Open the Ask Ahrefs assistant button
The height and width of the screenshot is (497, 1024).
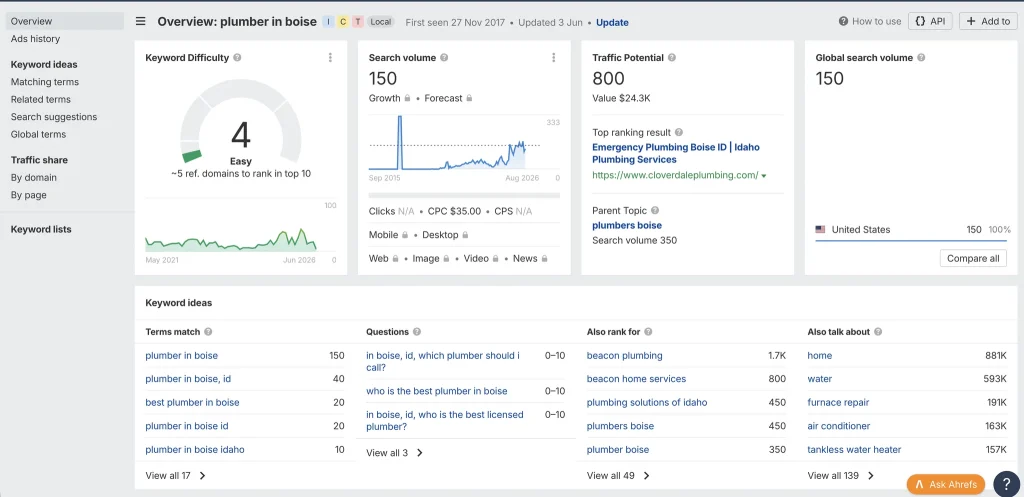tap(946, 484)
